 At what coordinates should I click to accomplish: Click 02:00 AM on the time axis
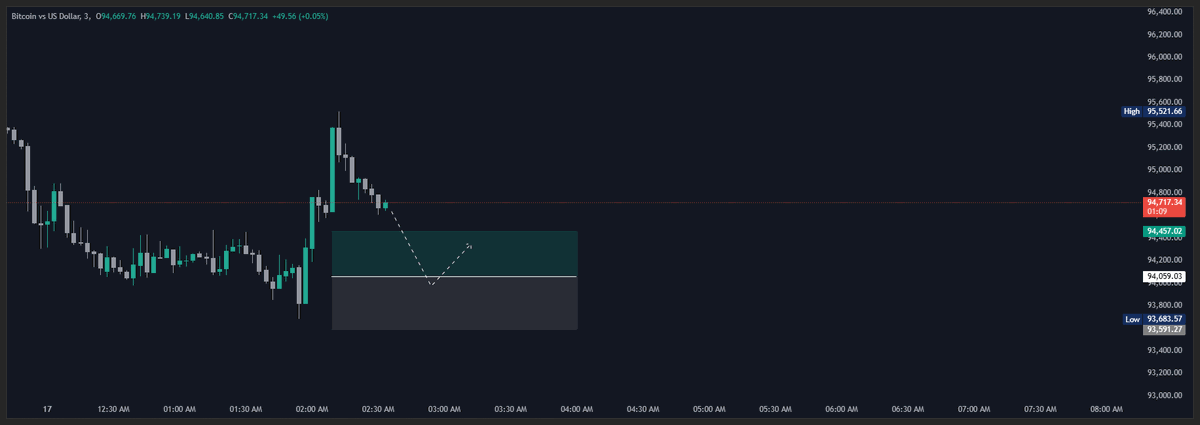point(312,409)
